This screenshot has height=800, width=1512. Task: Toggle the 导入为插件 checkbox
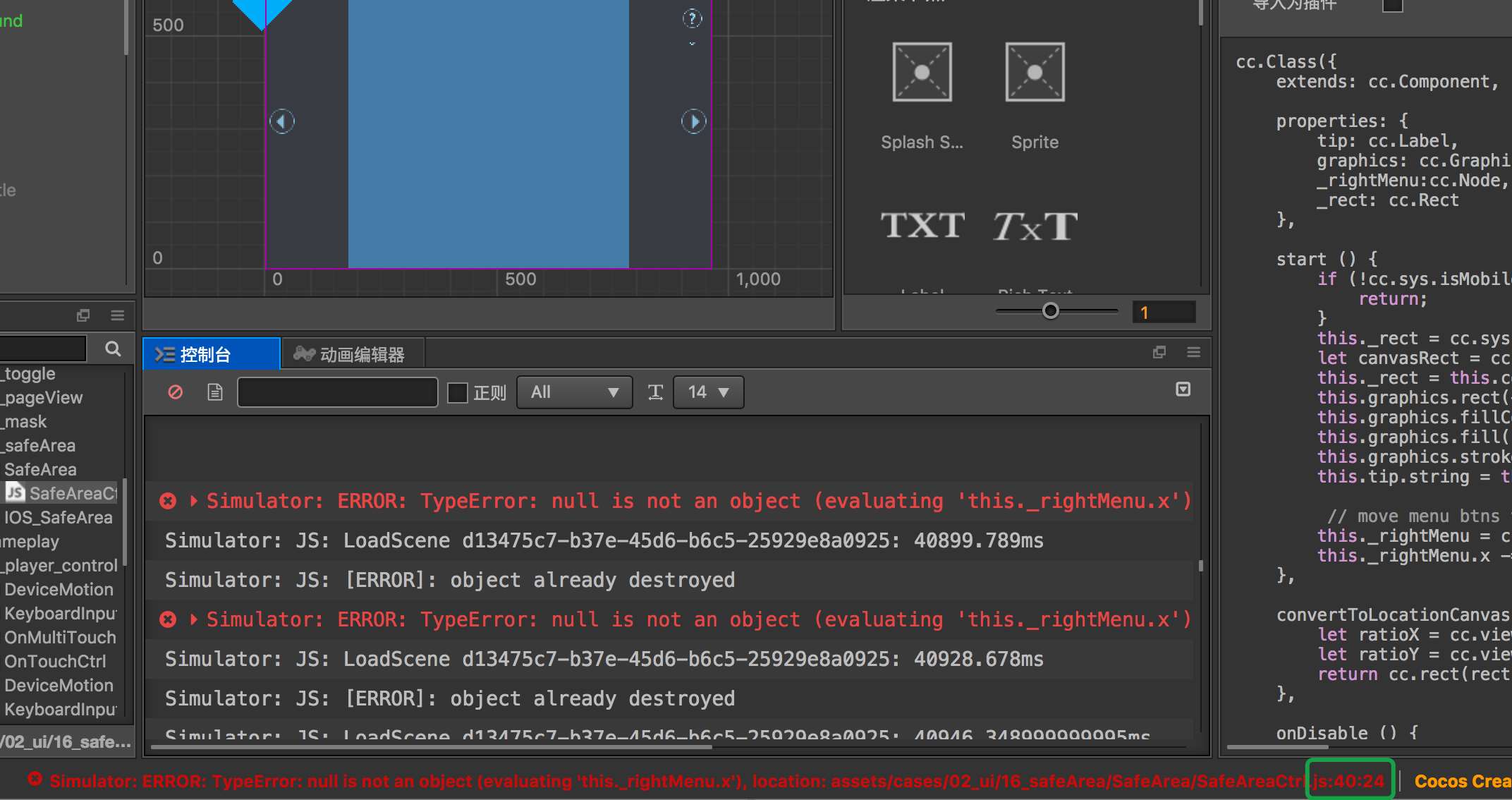click(x=1392, y=6)
